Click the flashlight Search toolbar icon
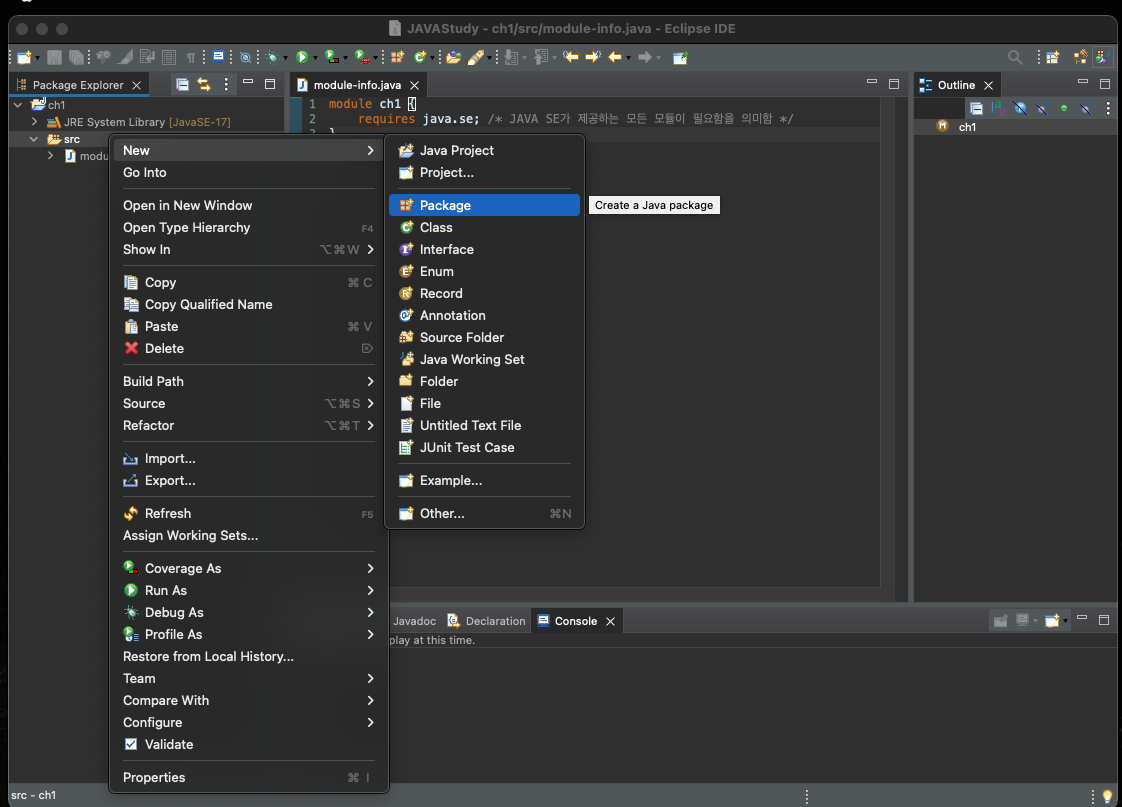Viewport: 1122px width, 807px height. 476,57
